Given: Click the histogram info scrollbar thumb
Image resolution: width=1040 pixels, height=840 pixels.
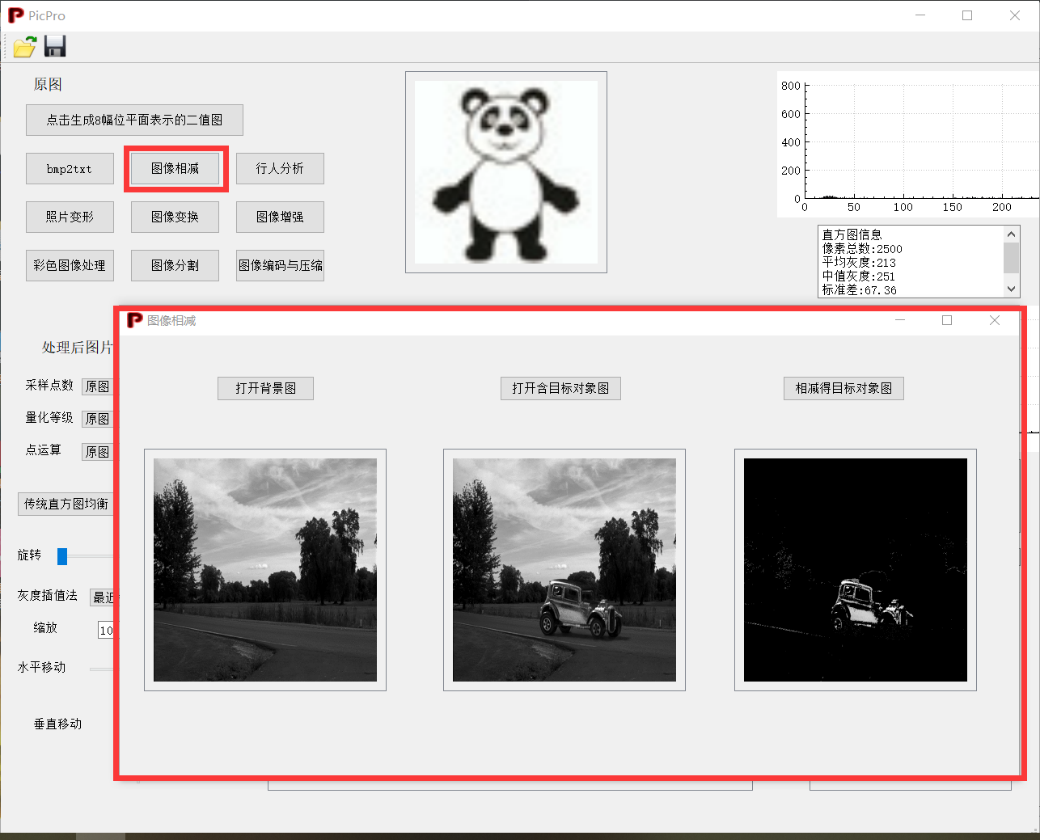Looking at the screenshot, I should [x=1011, y=257].
